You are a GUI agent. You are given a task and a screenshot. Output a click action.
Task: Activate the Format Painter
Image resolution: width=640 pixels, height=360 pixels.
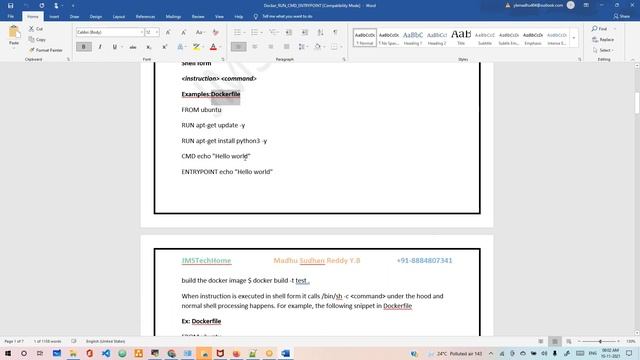(46, 50)
